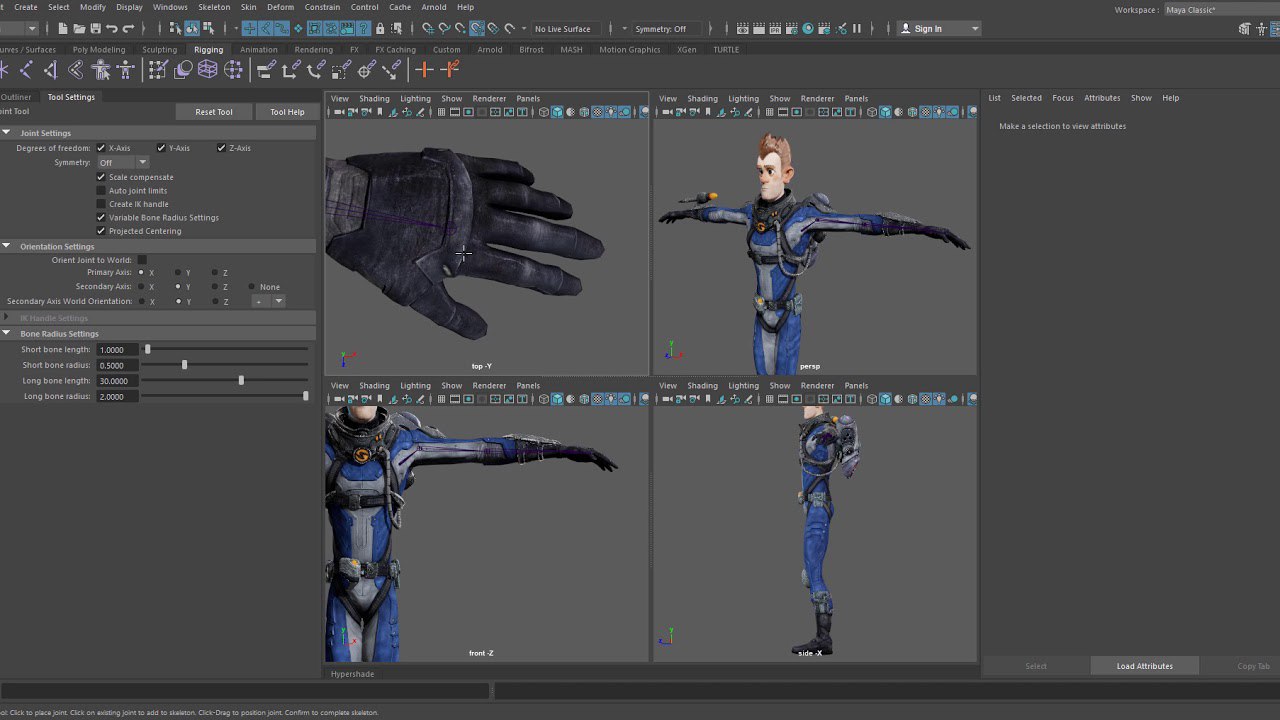The width and height of the screenshot is (1280, 720).
Task: Open a scene using the folder icon
Action: click(x=79, y=28)
